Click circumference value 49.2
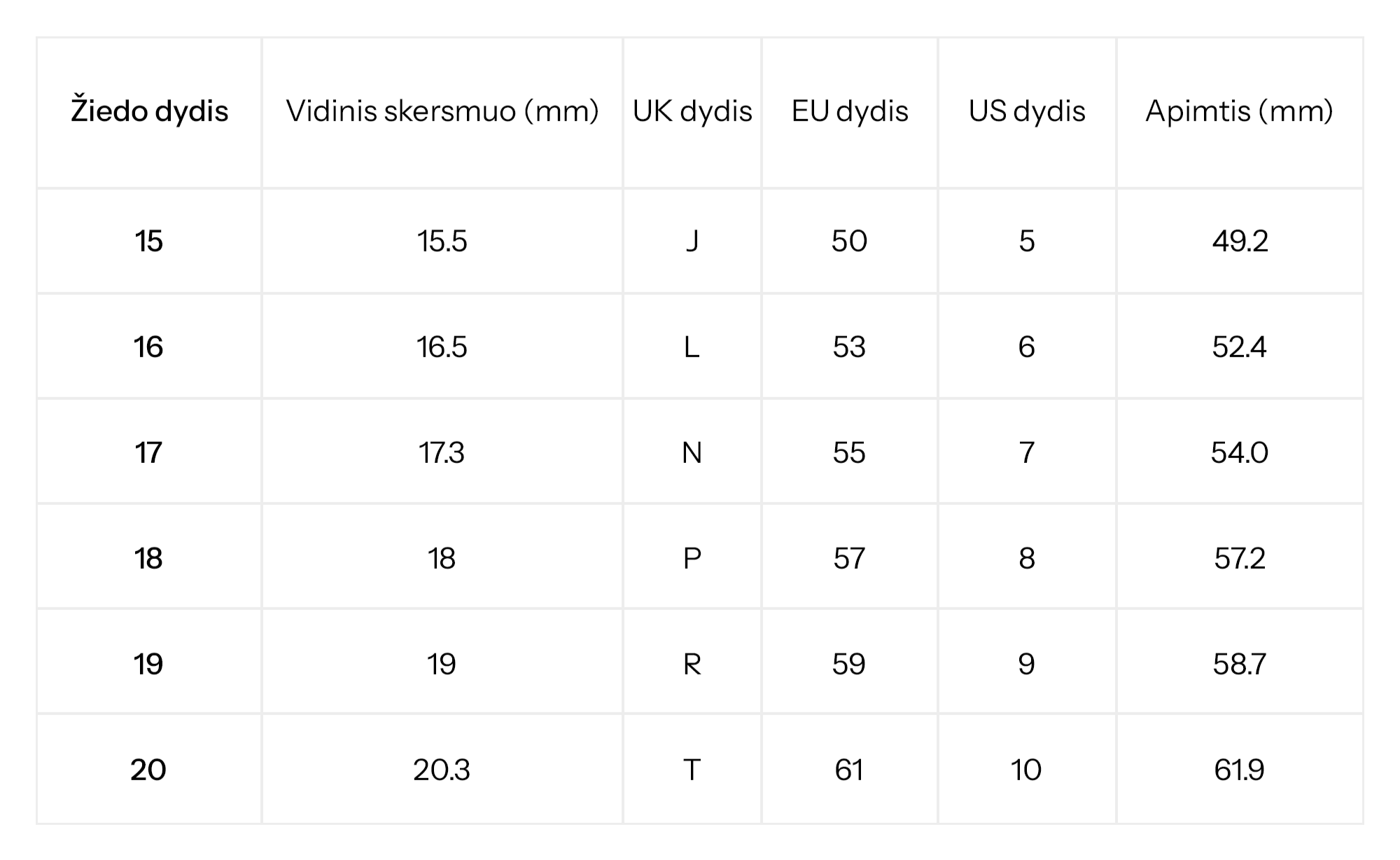1400x860 pixels. [1239, 242]
